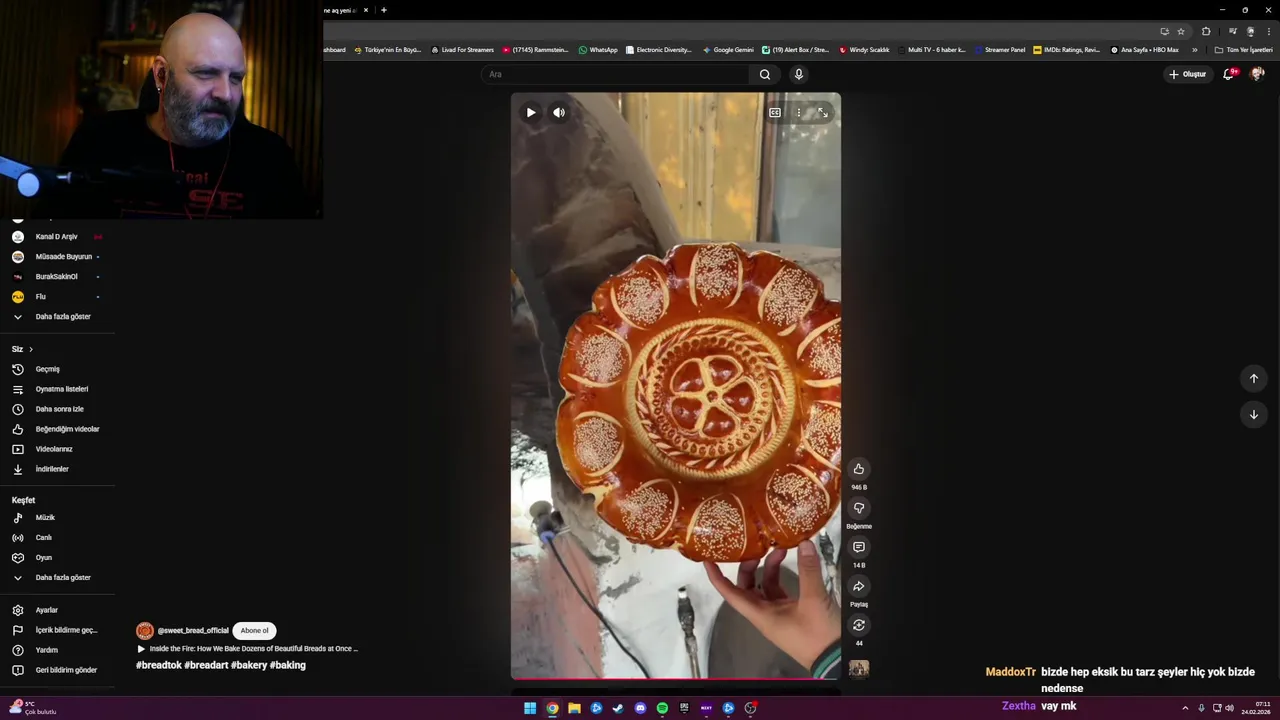Open the WhatsApp bookmark

pyautogui.click(x=598, y=50)
